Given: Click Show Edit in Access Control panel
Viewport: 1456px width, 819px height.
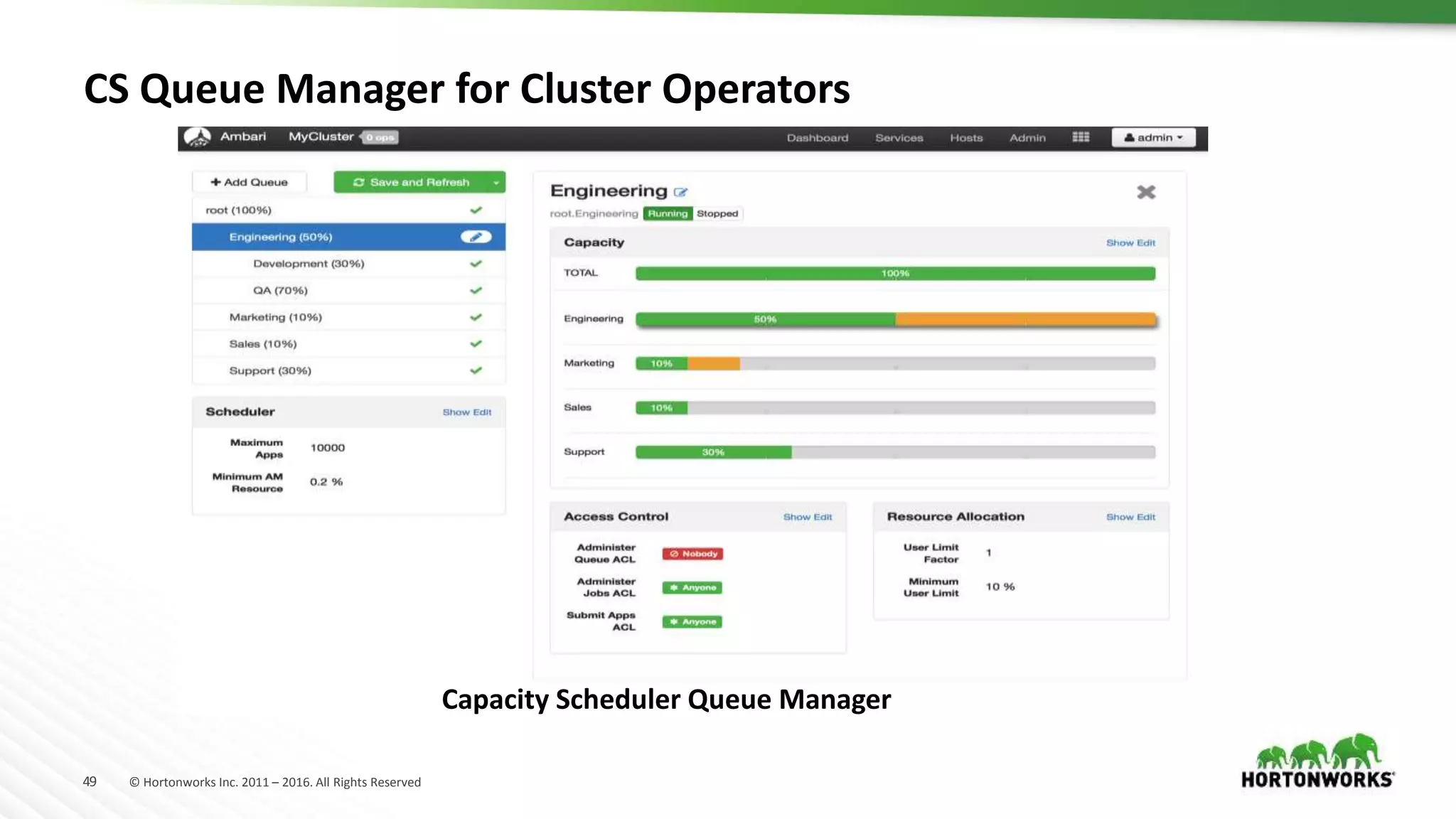Looking at the screenshot, I should [808, 517].
